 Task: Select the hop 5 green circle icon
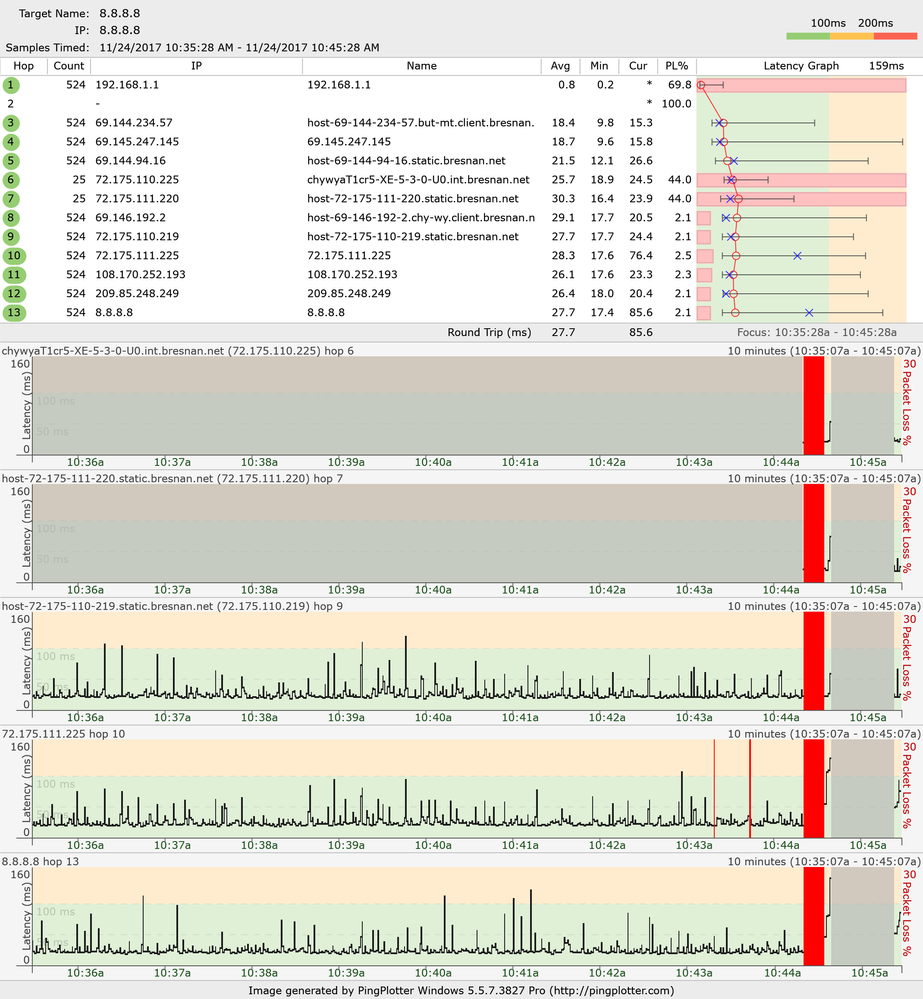tap(11, 161)
